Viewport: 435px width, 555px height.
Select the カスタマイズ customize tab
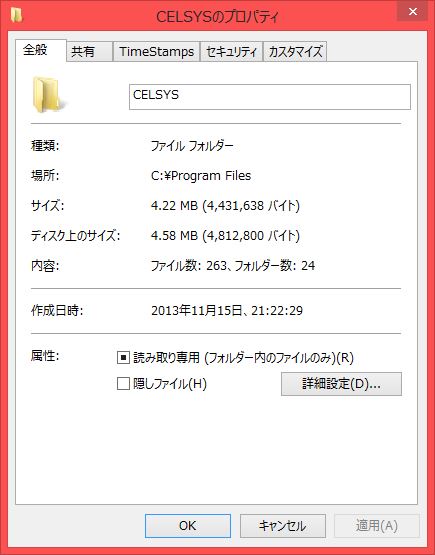[295, 52]
